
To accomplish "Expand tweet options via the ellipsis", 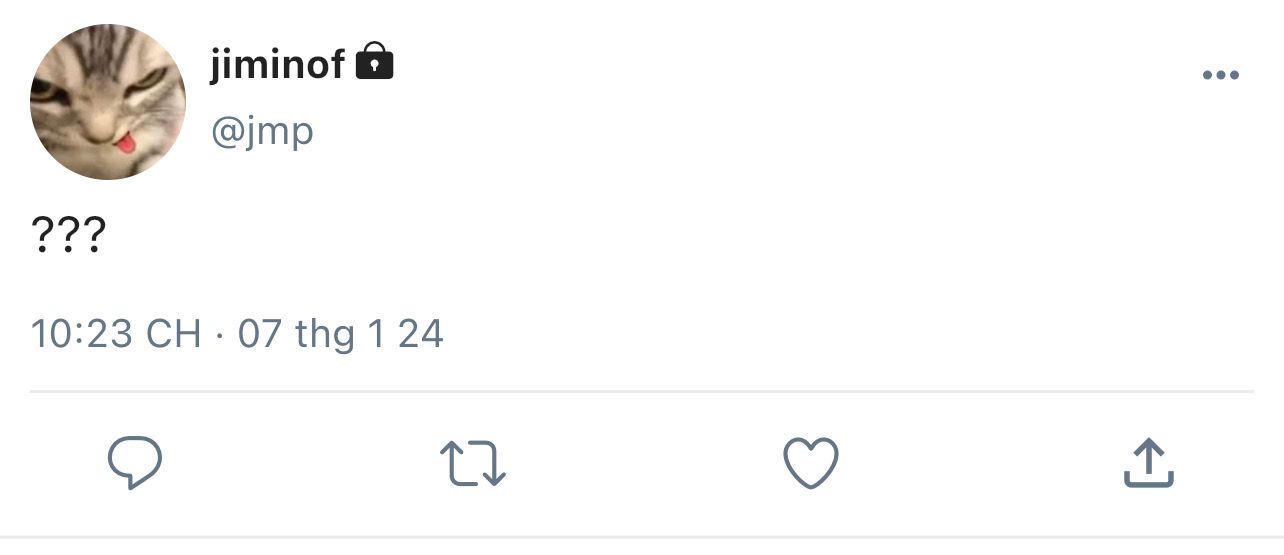I will click(1221, 75).
